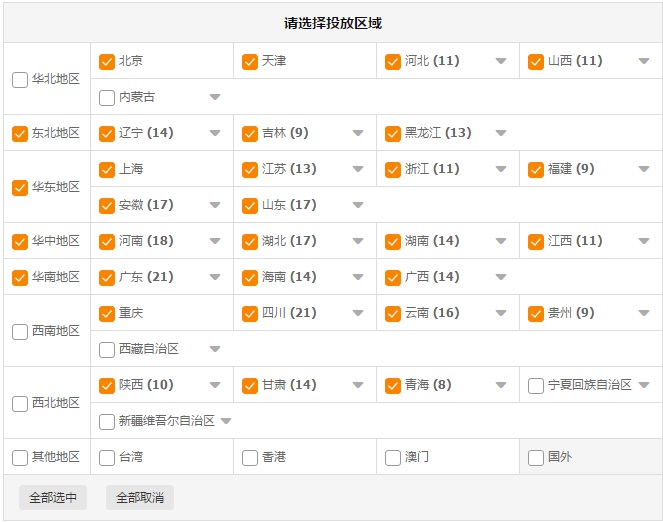
Task: Select the 国外 checkbox
Action: point(536,457)
